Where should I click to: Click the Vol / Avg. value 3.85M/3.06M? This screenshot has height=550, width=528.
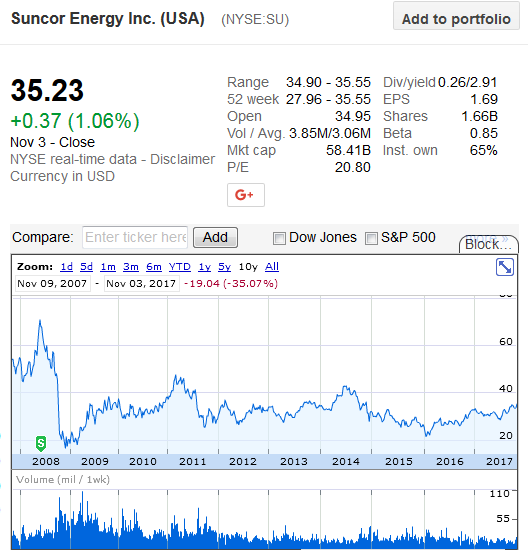pyautogui.click(x=330, y=133)
